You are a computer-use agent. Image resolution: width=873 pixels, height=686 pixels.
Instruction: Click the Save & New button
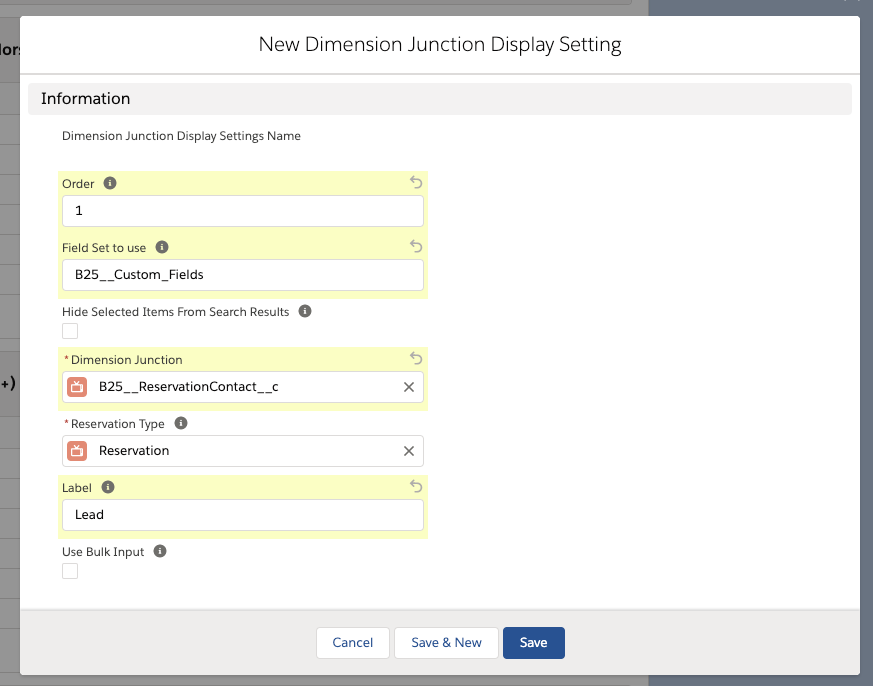pos(446,643)
